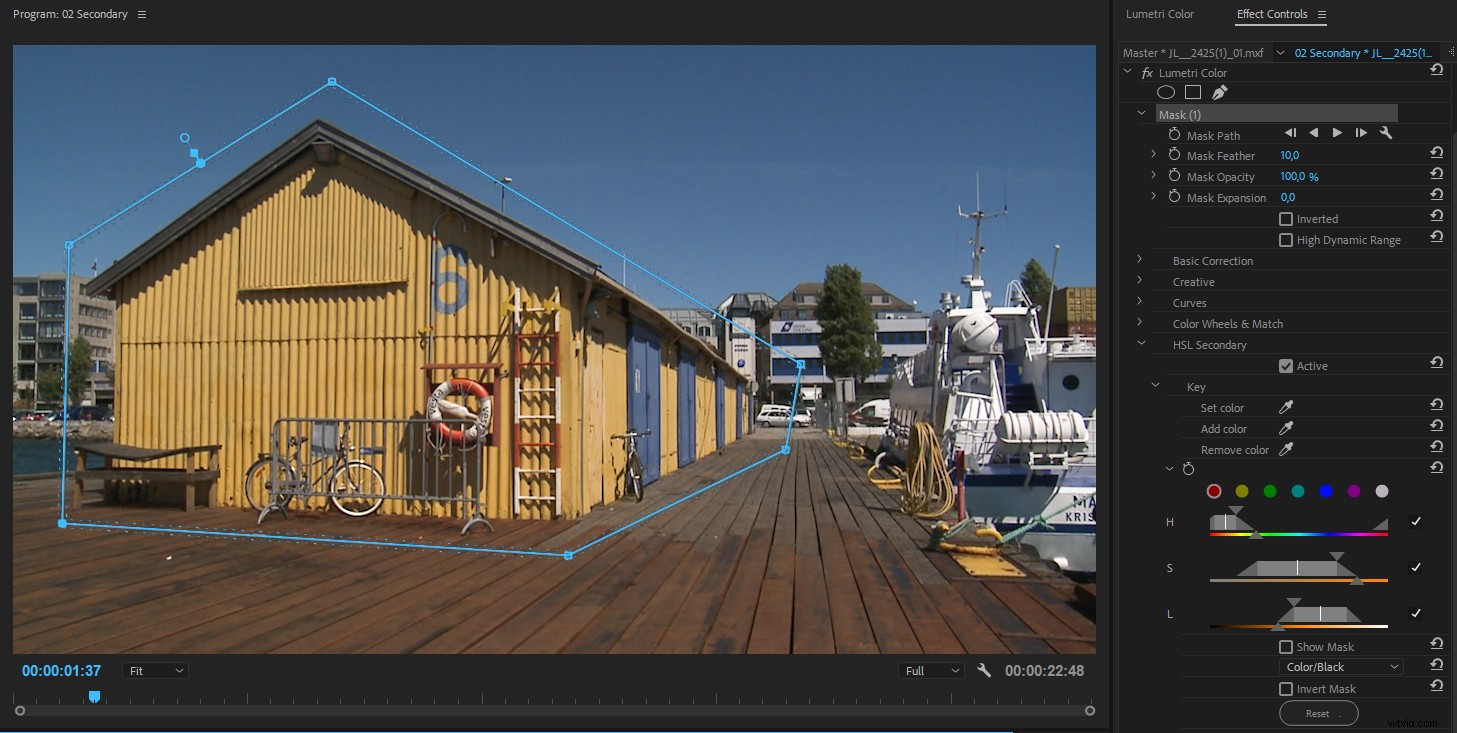Select the blue color swatch in Key
This screenshot has width=1457, height=733.
(x=1326, y=491)
